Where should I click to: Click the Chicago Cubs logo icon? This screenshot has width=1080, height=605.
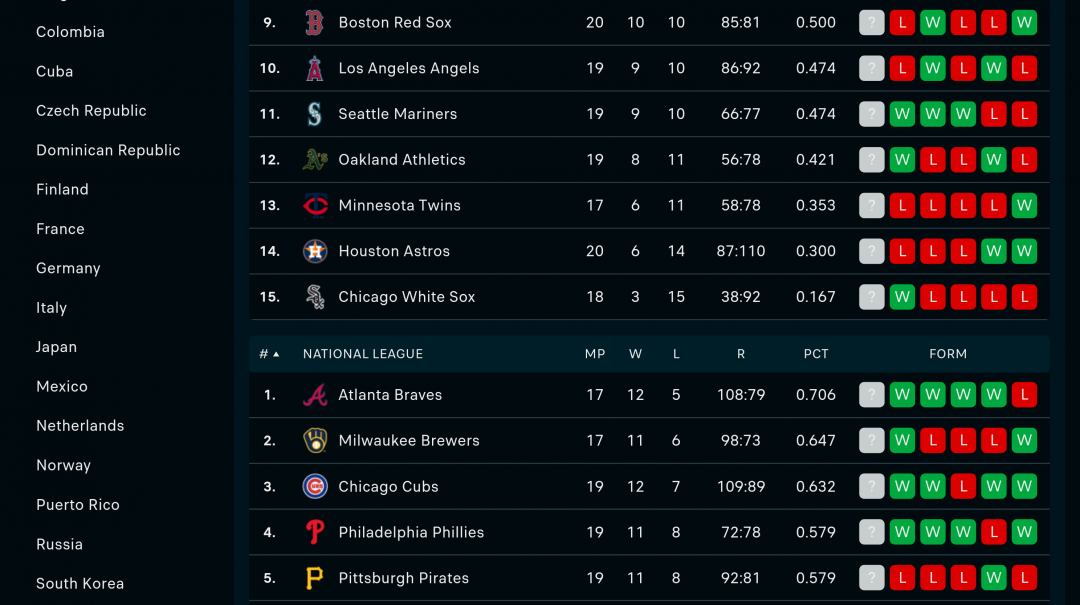[315, 487]
